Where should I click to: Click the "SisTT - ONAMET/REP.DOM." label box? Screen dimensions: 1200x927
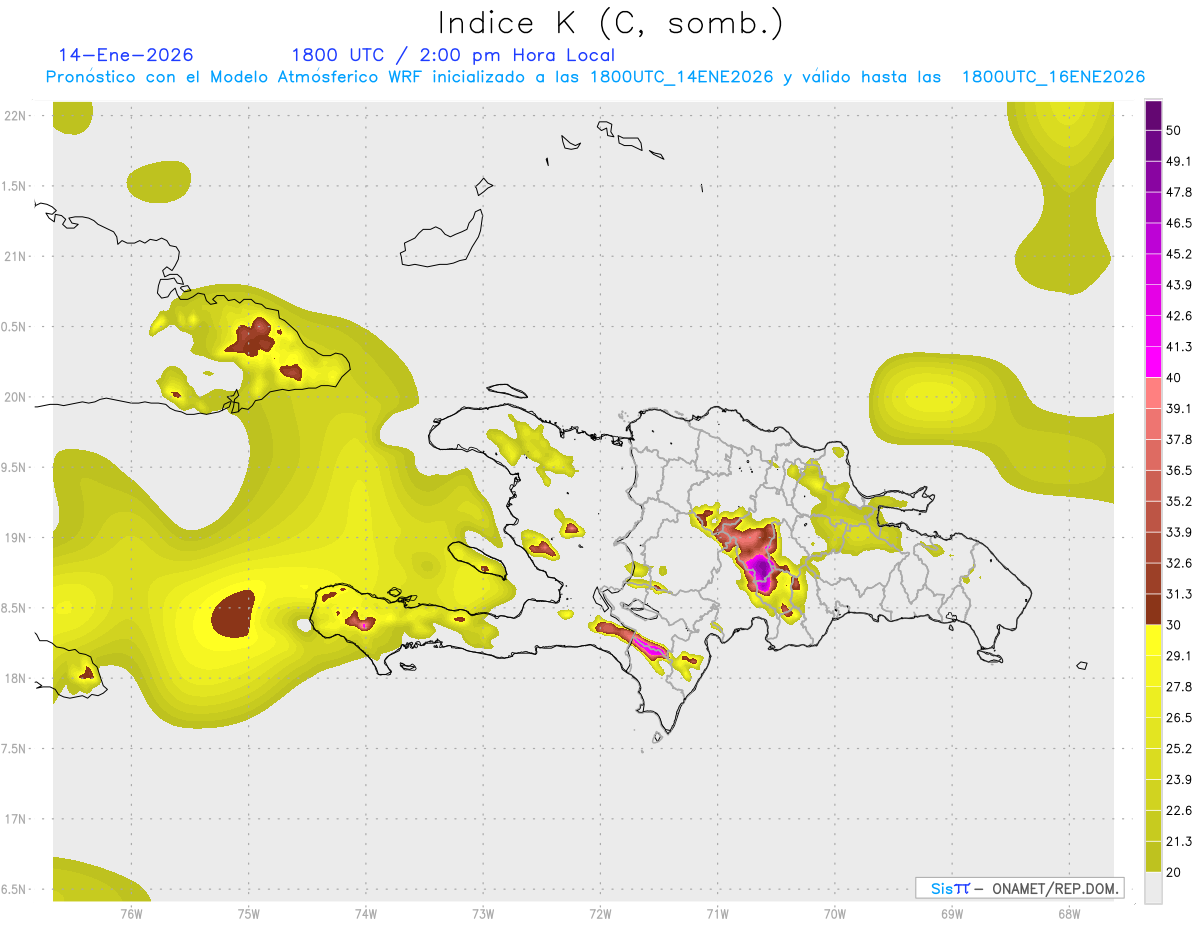click(1020, 888)
